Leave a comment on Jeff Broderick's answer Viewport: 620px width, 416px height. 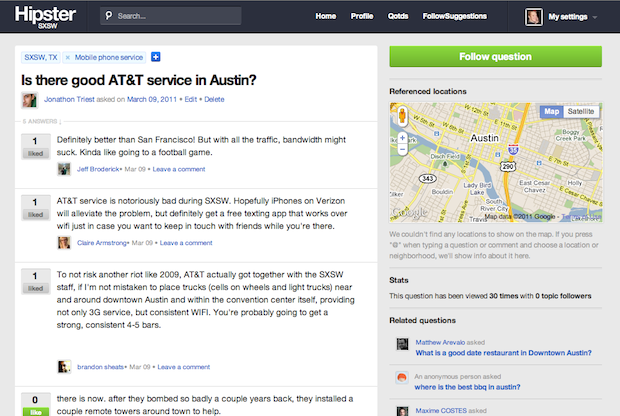(x=179, y=169)
